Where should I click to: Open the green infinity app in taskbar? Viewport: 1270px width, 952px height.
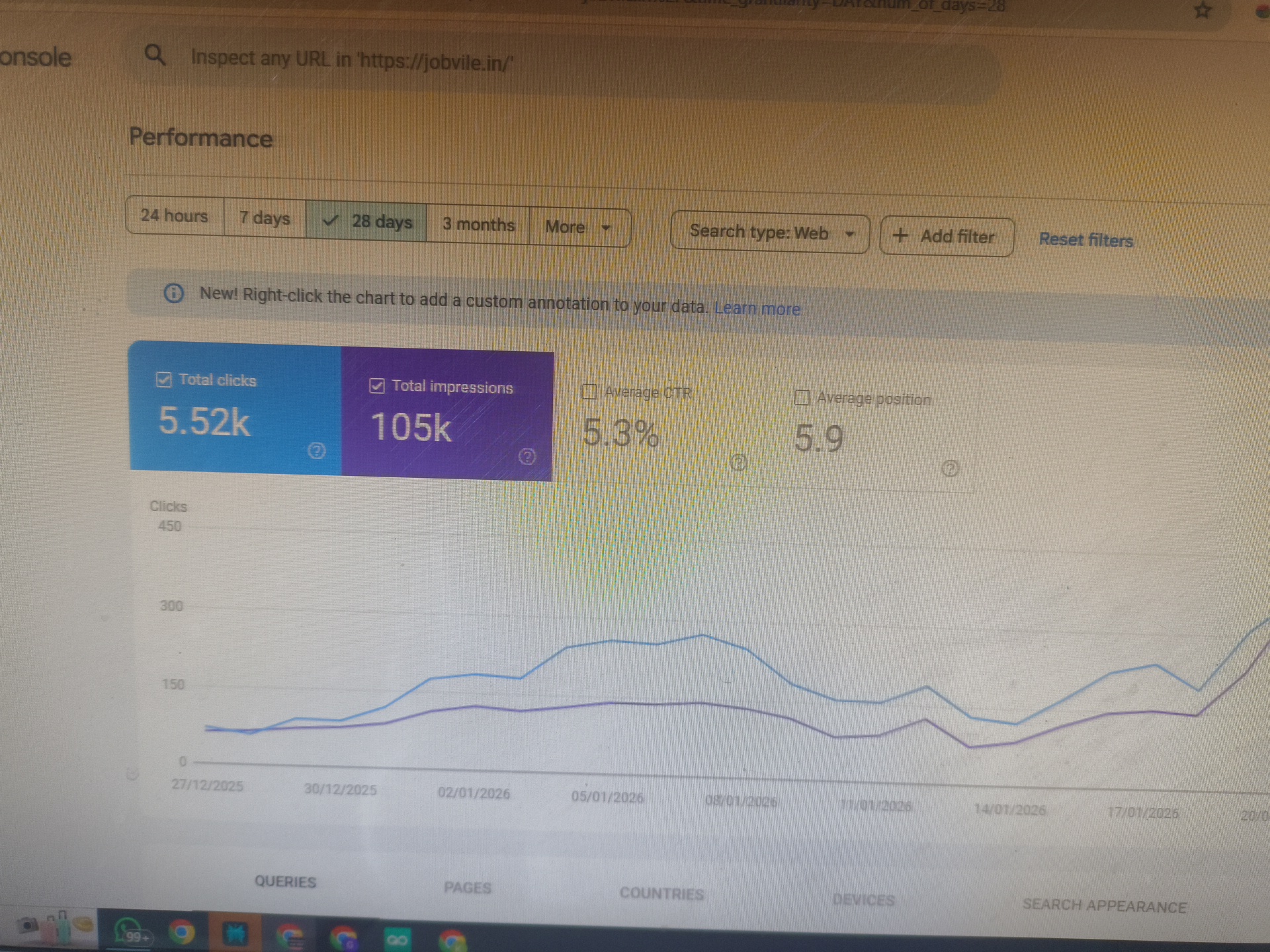click(x=397, y=939)
